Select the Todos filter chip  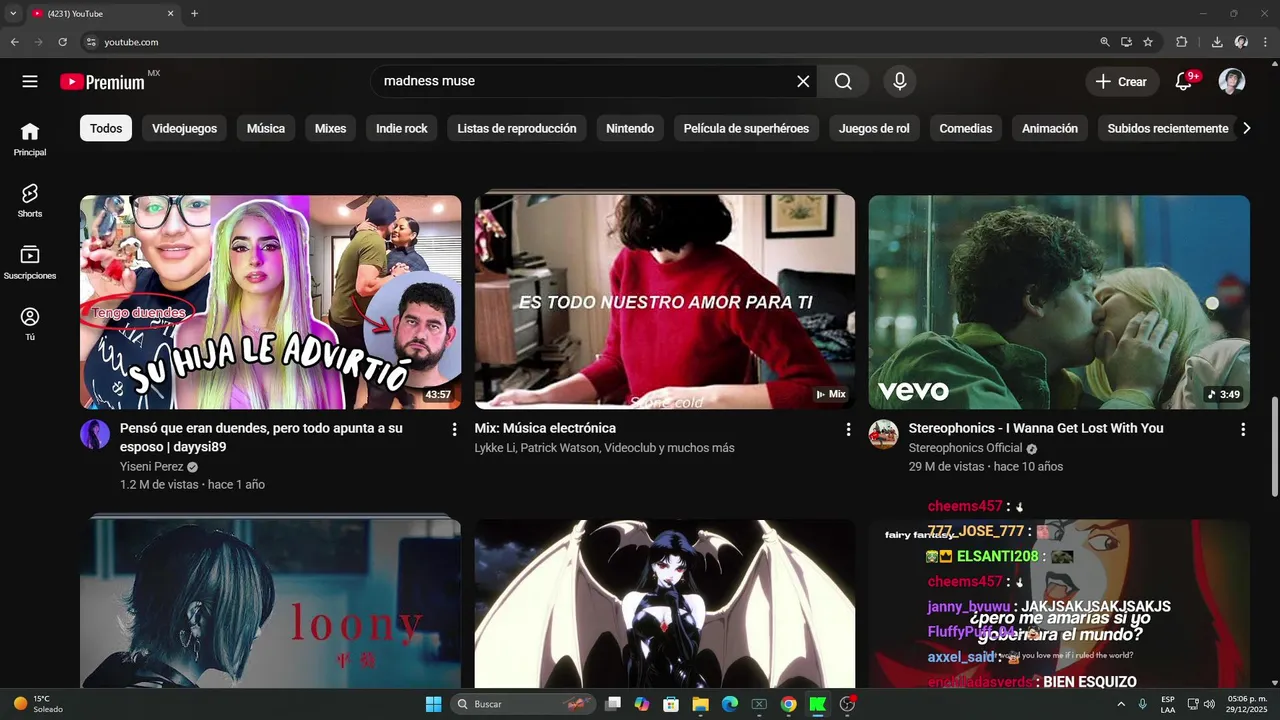(x=106, y=128)
